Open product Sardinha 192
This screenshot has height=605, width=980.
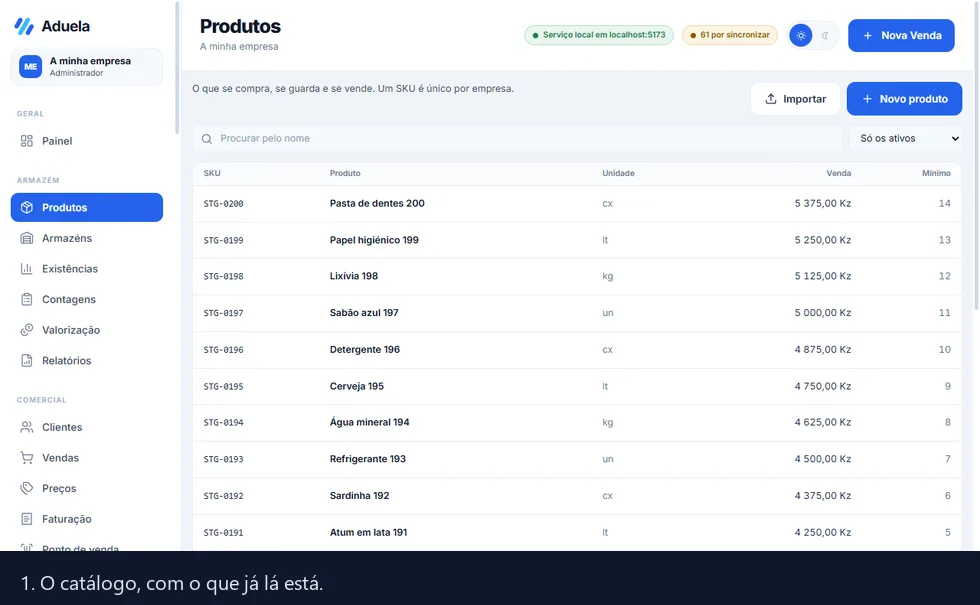click(359, 496)
